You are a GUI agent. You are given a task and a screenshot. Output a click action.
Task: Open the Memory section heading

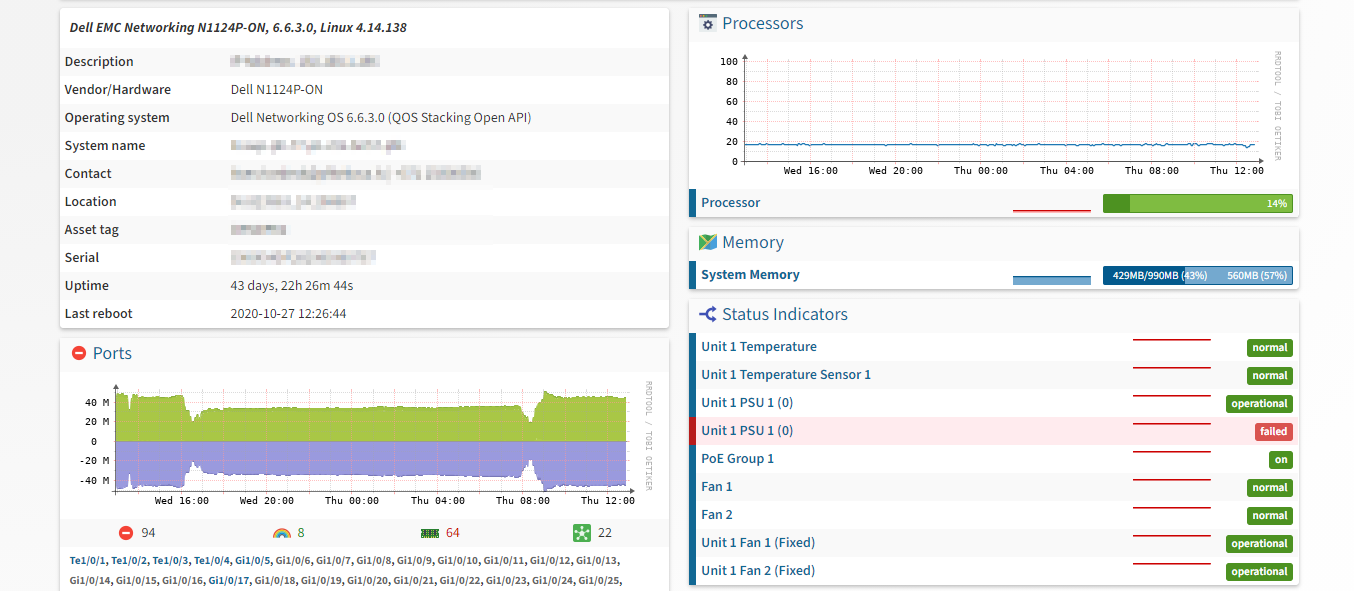pyautogui.click(x=753, y=242)
